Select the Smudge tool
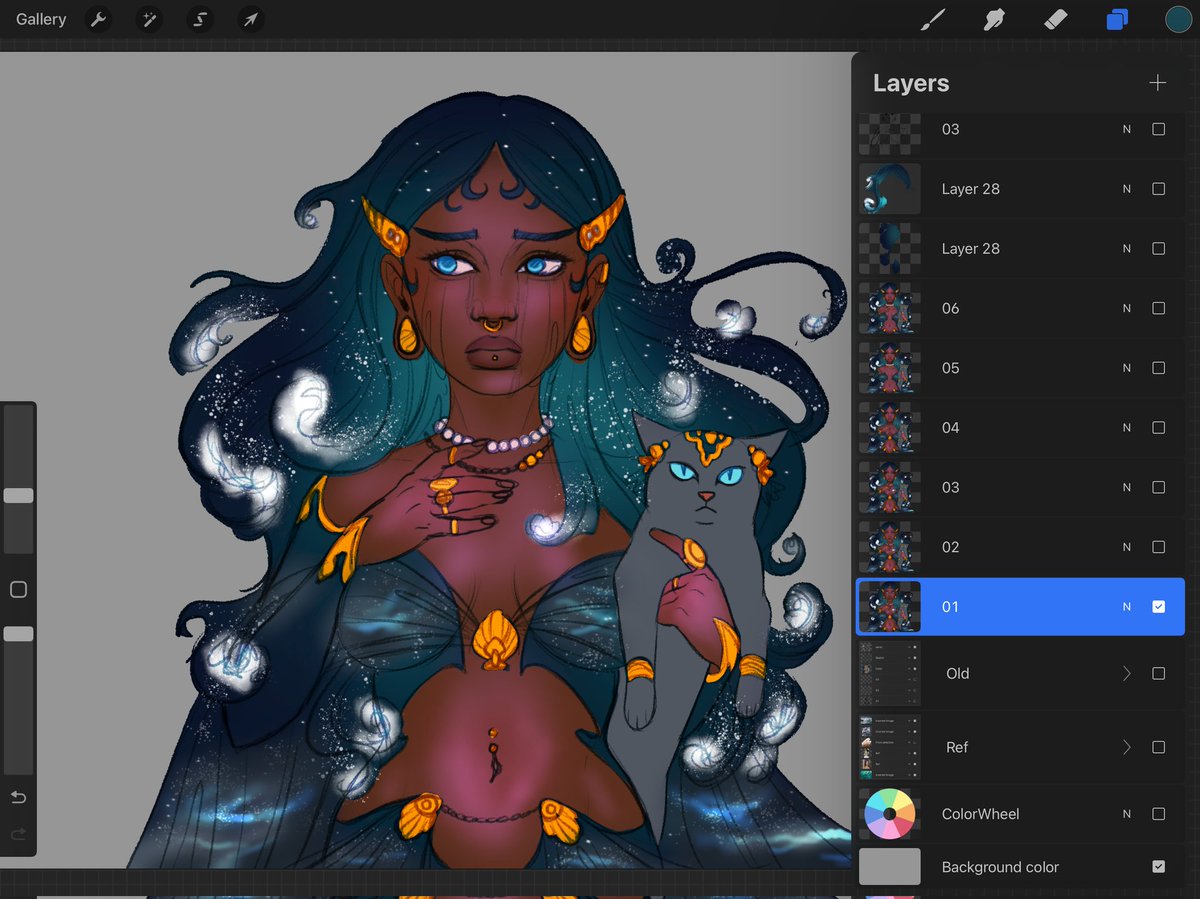This screenshot has width=1200, height=899. [x=993, y=19]
